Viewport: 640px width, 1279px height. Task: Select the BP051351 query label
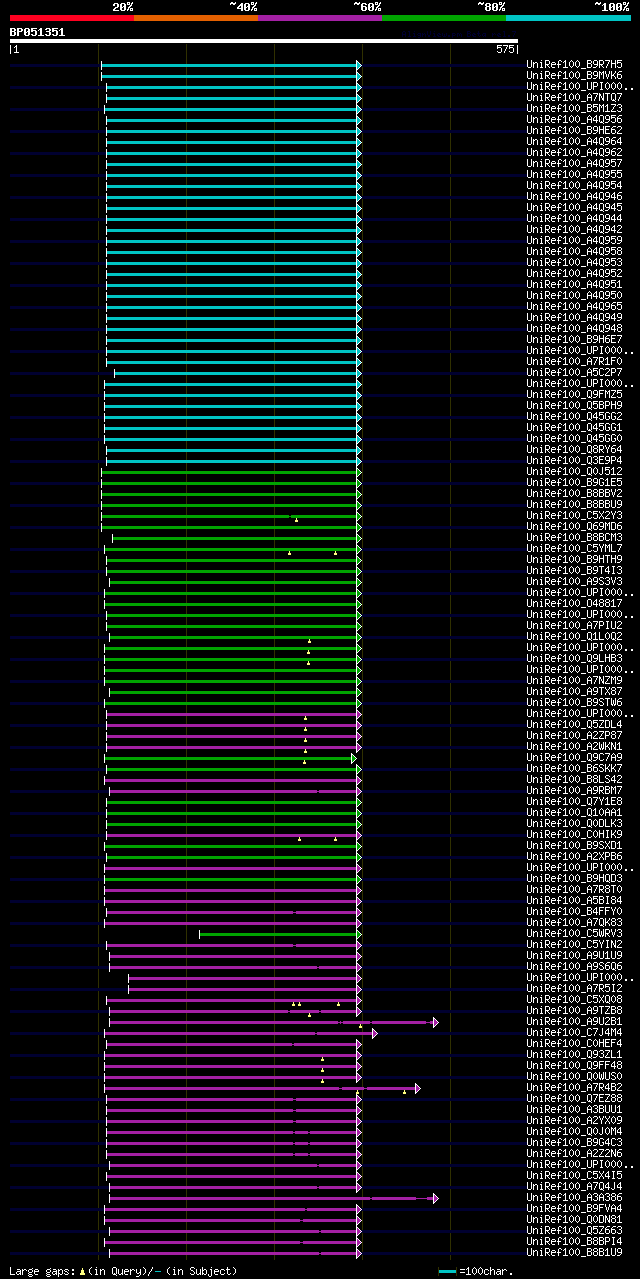(x=37, y=32)
